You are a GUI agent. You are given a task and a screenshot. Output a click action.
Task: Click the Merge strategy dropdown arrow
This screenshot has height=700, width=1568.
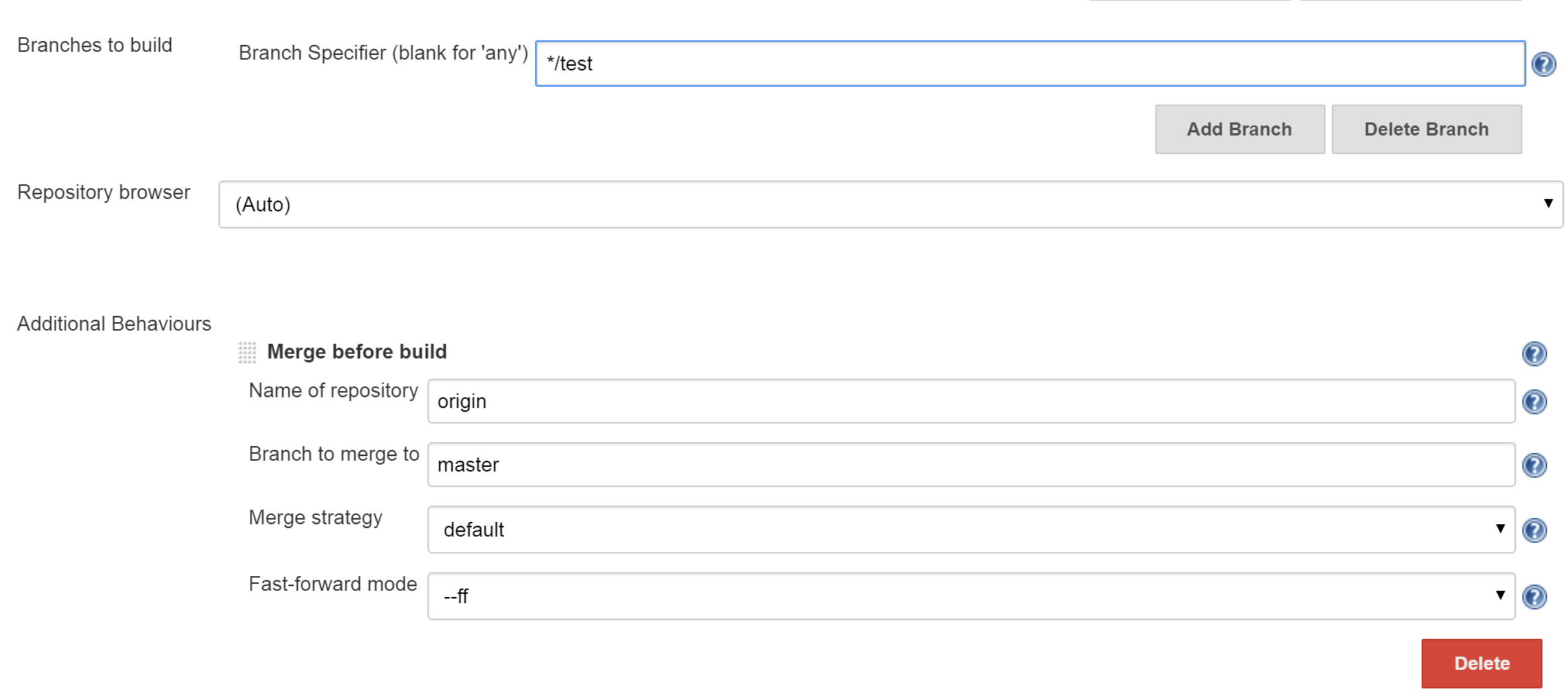pyautogui.click(x=1500, y=529)
